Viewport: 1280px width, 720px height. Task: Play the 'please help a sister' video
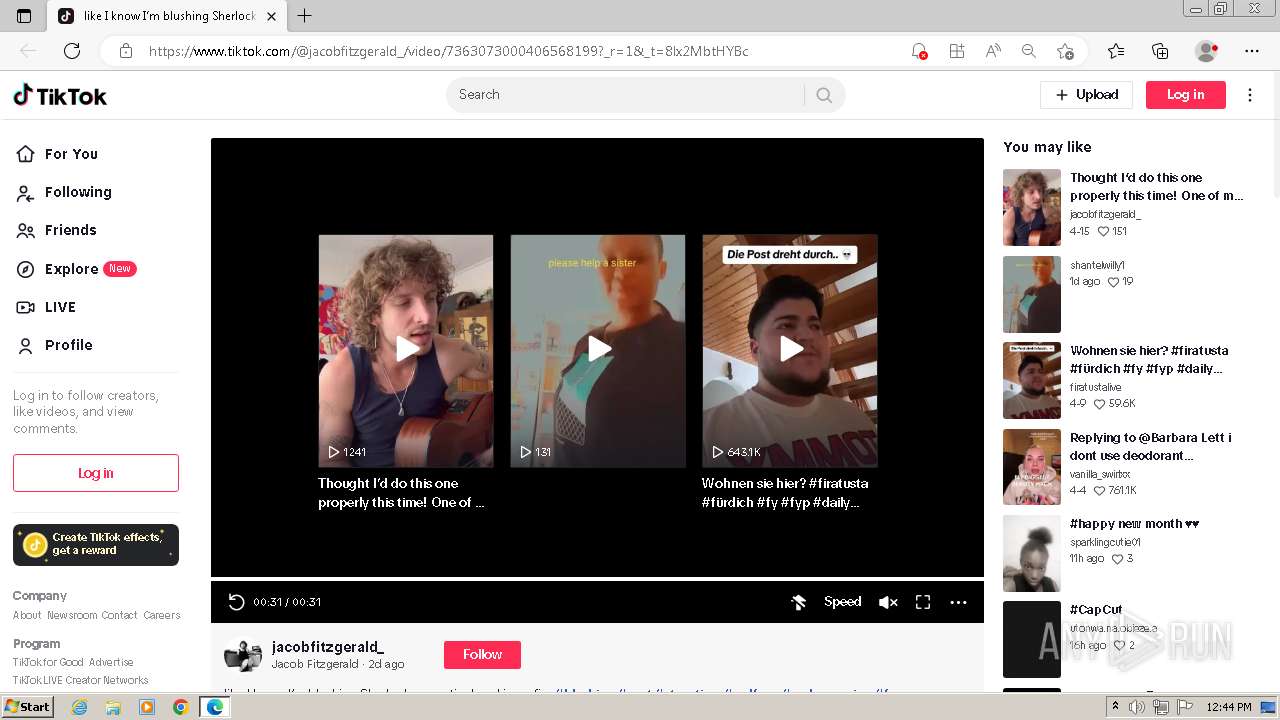coord(598,350)
